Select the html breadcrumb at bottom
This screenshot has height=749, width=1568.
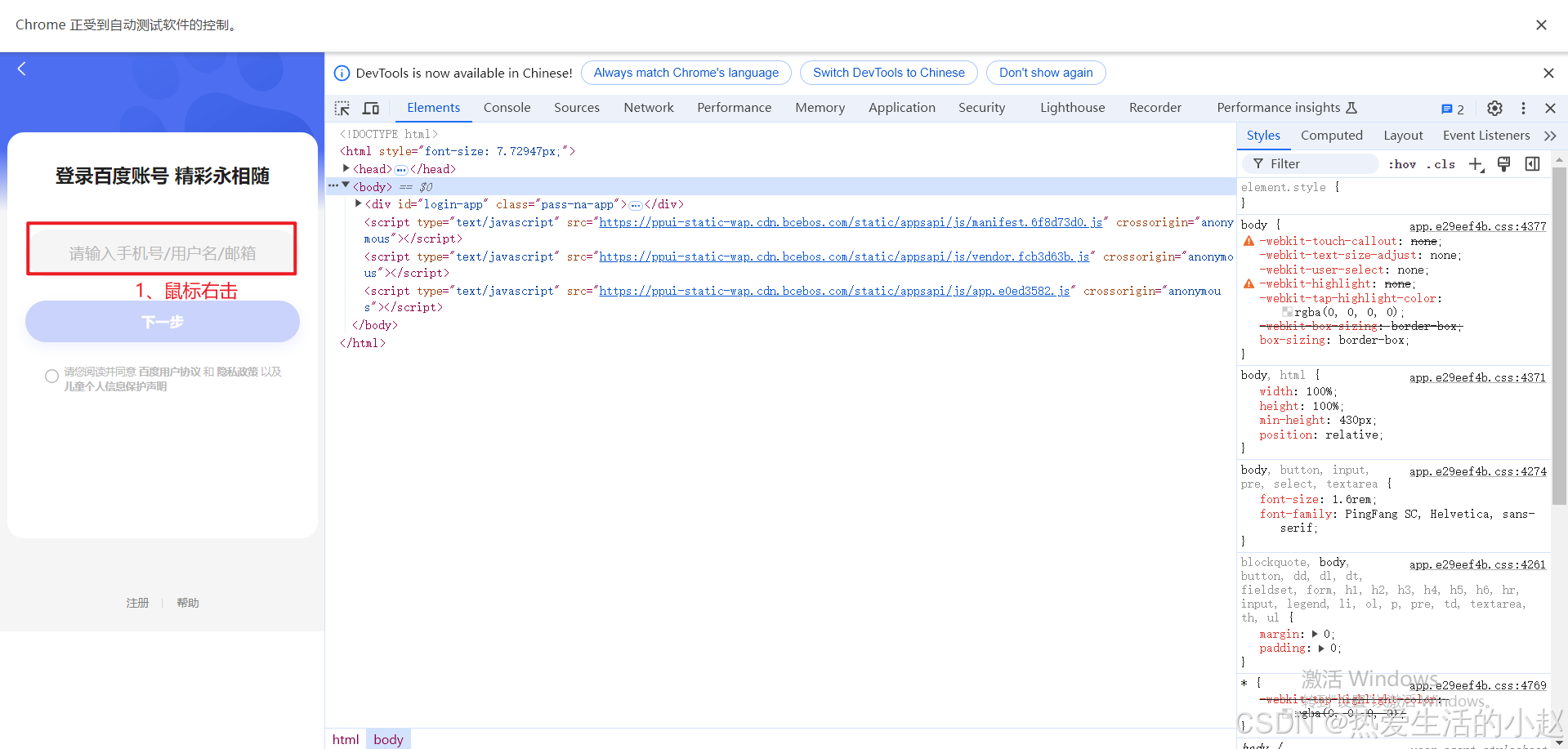coord(346,739)
